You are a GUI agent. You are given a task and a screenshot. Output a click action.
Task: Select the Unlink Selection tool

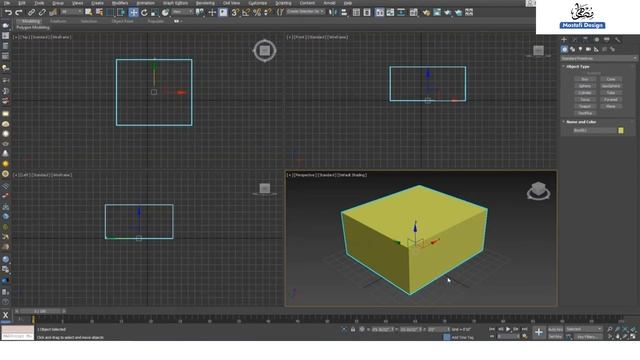tap(42, 13)
